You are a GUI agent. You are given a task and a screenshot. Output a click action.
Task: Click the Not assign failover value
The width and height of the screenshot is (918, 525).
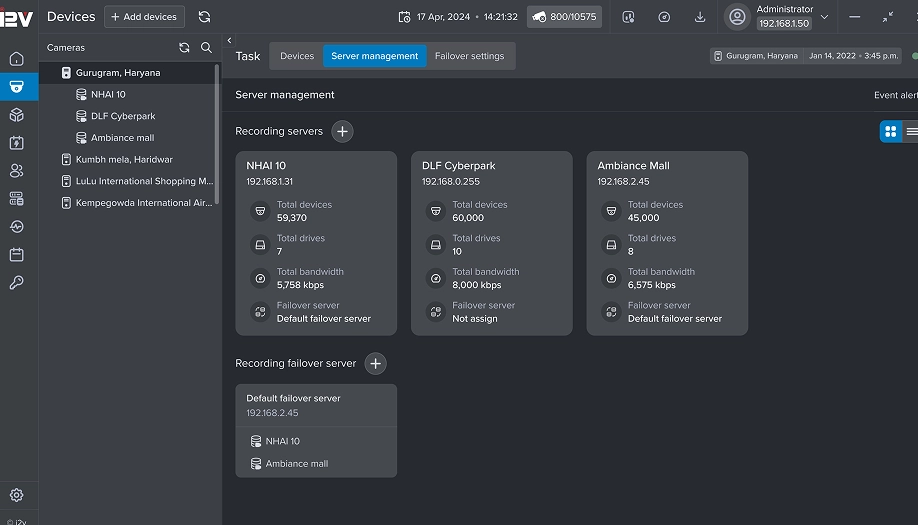475,319
